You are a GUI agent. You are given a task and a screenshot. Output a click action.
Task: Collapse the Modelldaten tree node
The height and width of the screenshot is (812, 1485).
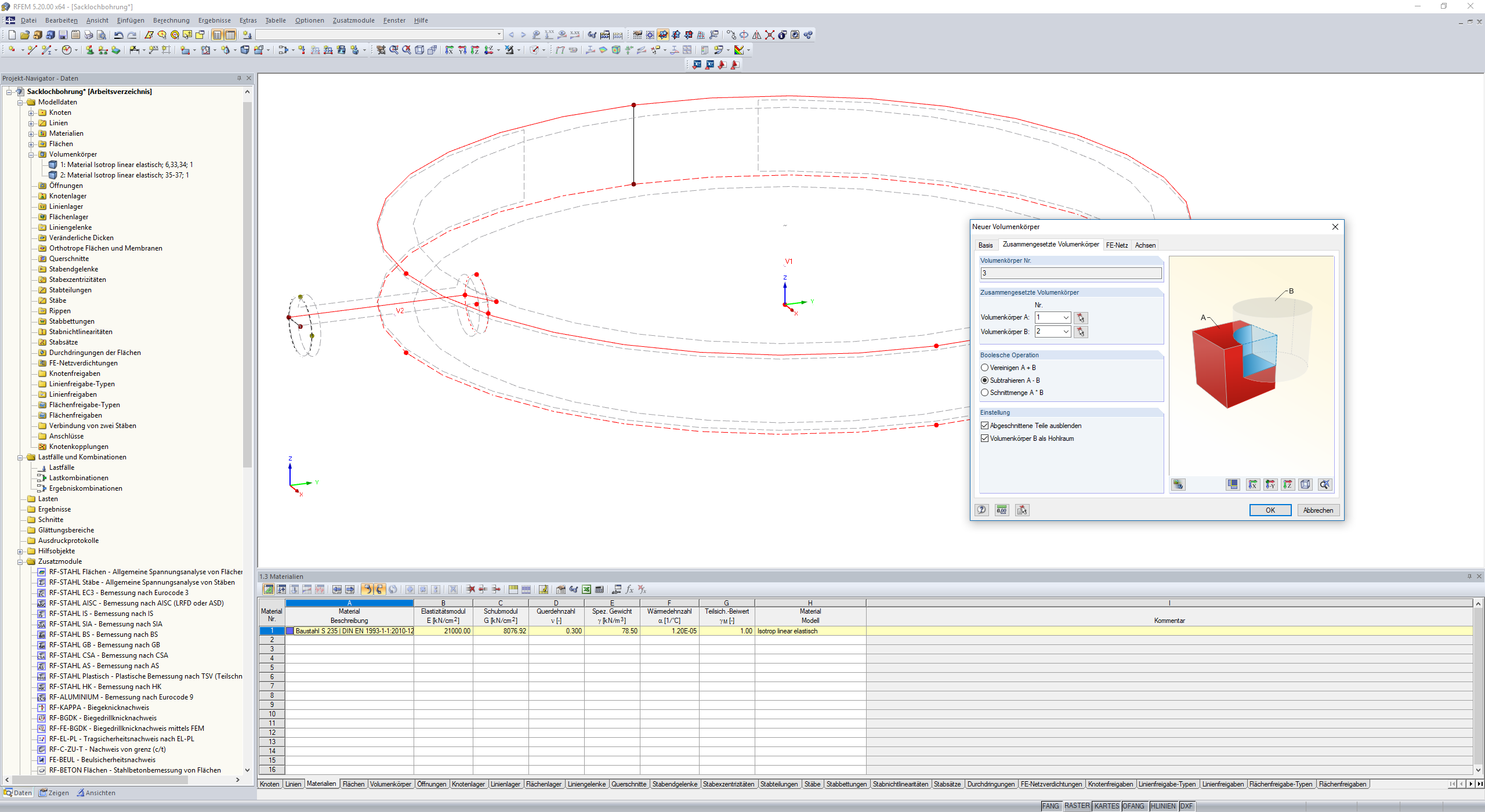(x=20, y=103)
